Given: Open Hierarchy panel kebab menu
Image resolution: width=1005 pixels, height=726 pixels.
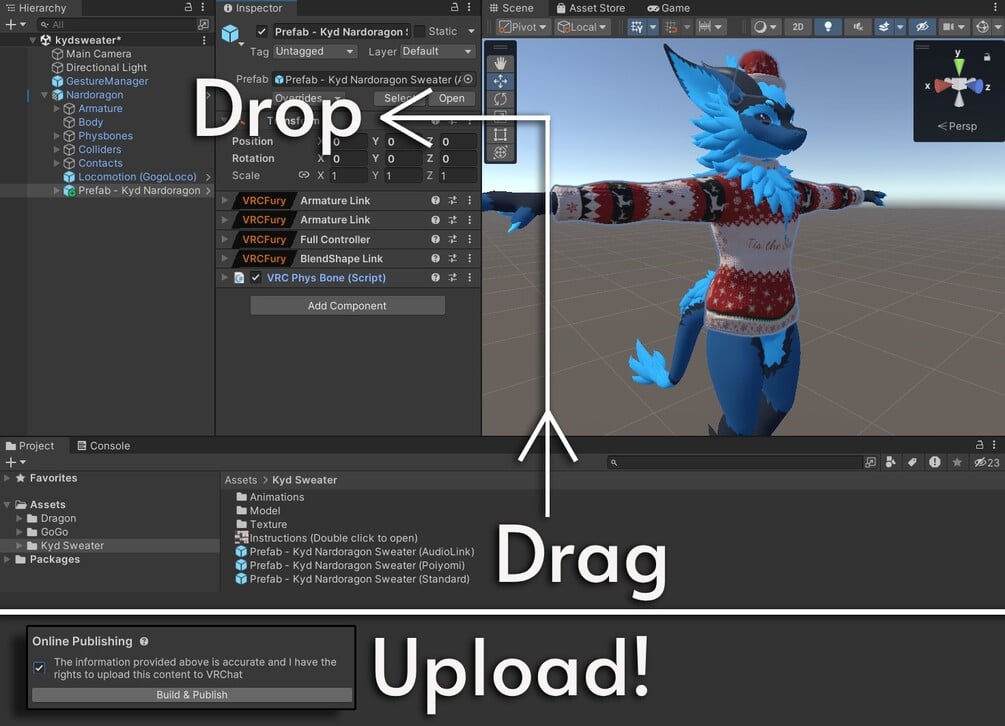Looking at the screenshot, I should pos(203,7).
